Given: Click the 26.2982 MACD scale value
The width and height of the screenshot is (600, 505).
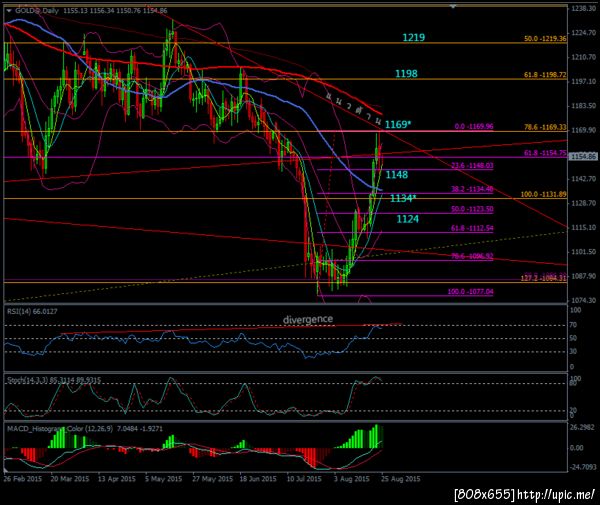Looking at the screenshot, I should [582, 427].
